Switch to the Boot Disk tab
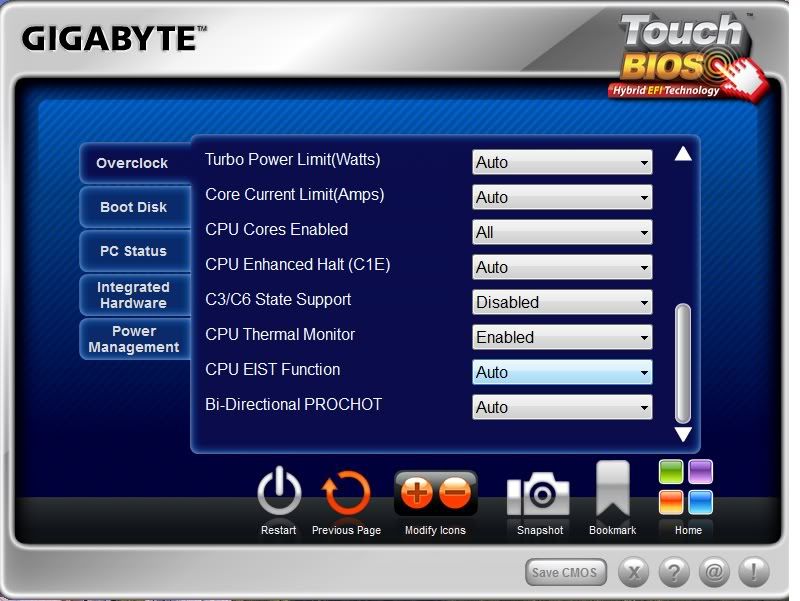This screenshot has height=601, width=800. (134, 207)
